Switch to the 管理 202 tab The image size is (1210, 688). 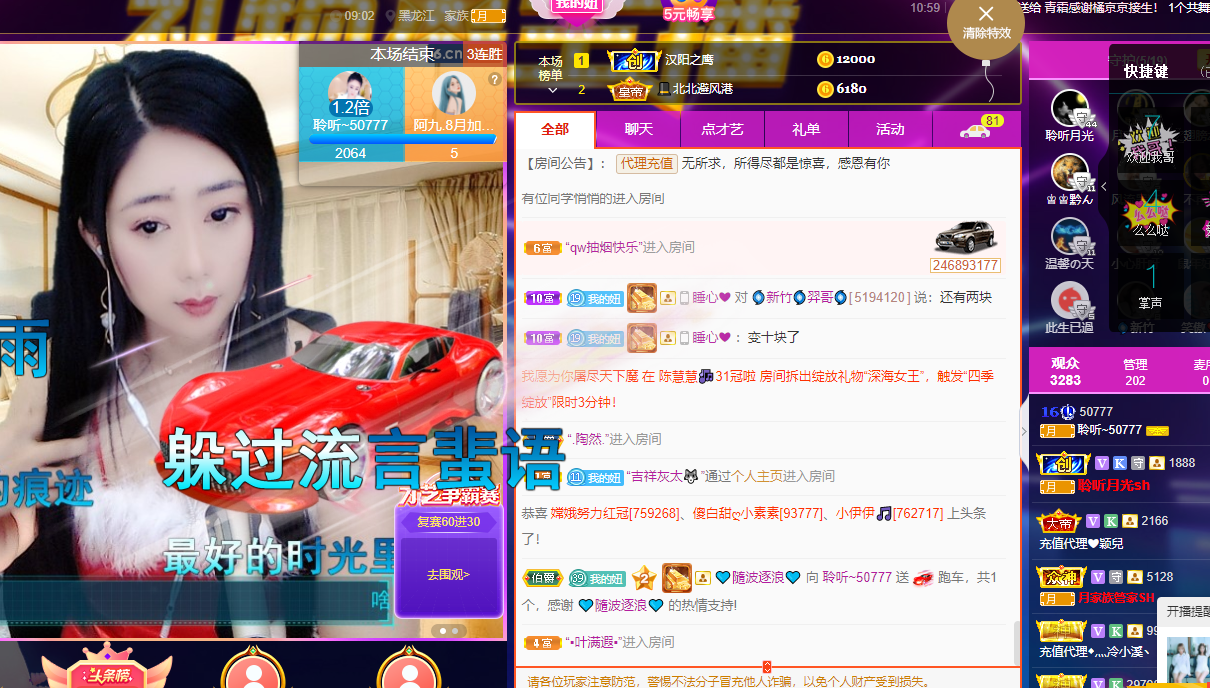(1135, 371)
